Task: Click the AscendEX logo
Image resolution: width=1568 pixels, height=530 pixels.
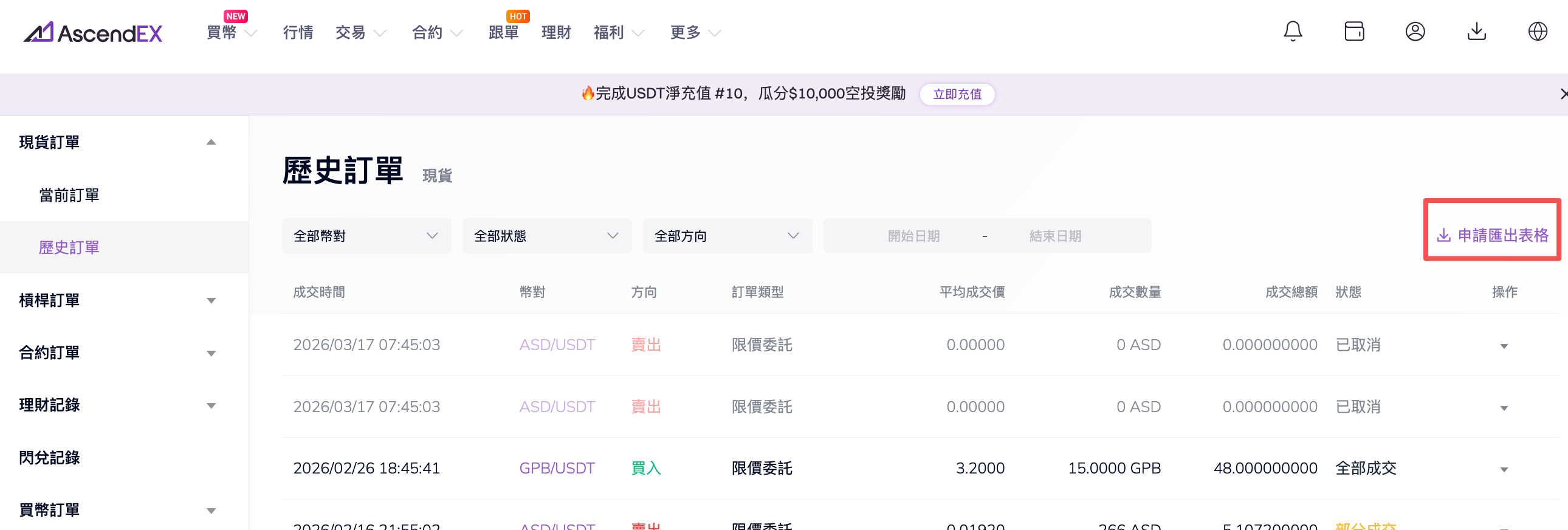Action: tap(93, 32)
